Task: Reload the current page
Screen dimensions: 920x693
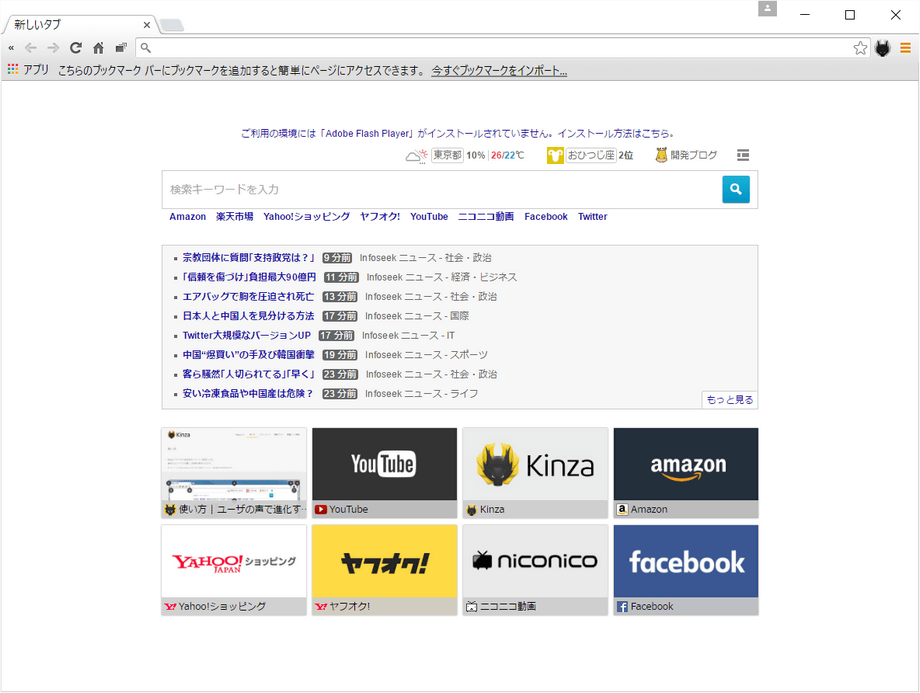Action: point(76,48)
